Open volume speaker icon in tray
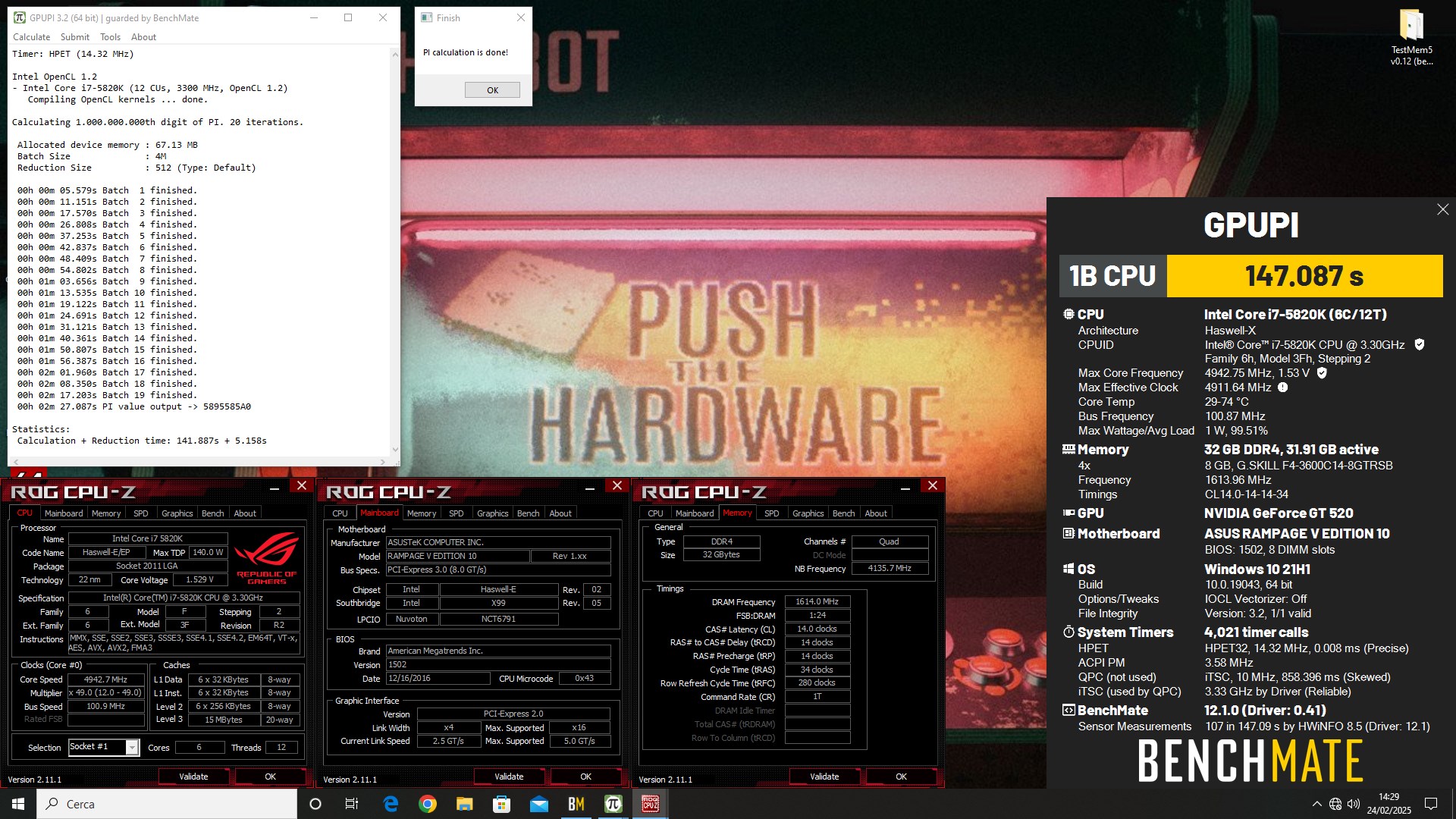 (1354, 804)
